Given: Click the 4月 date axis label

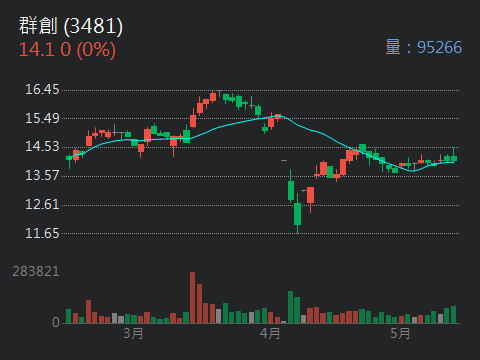Looking at the screenshot, I should (x=270, y=333).
